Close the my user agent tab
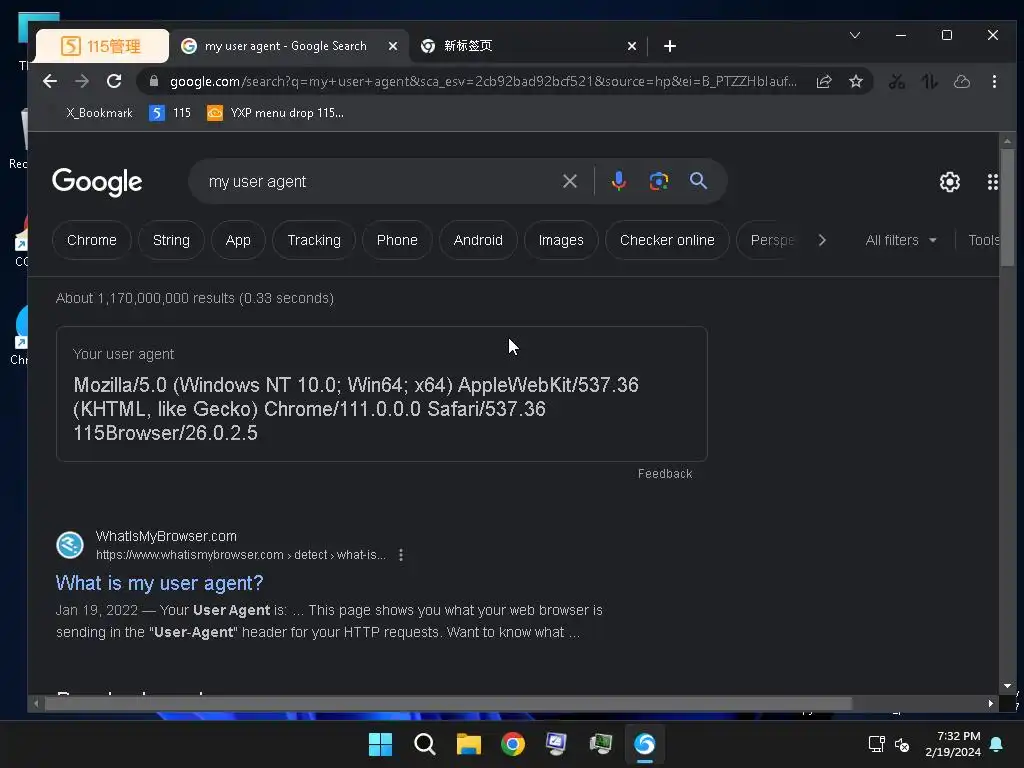Image resolution: width=1024 pixels, height=768 pixels. [x=392, y=46]
